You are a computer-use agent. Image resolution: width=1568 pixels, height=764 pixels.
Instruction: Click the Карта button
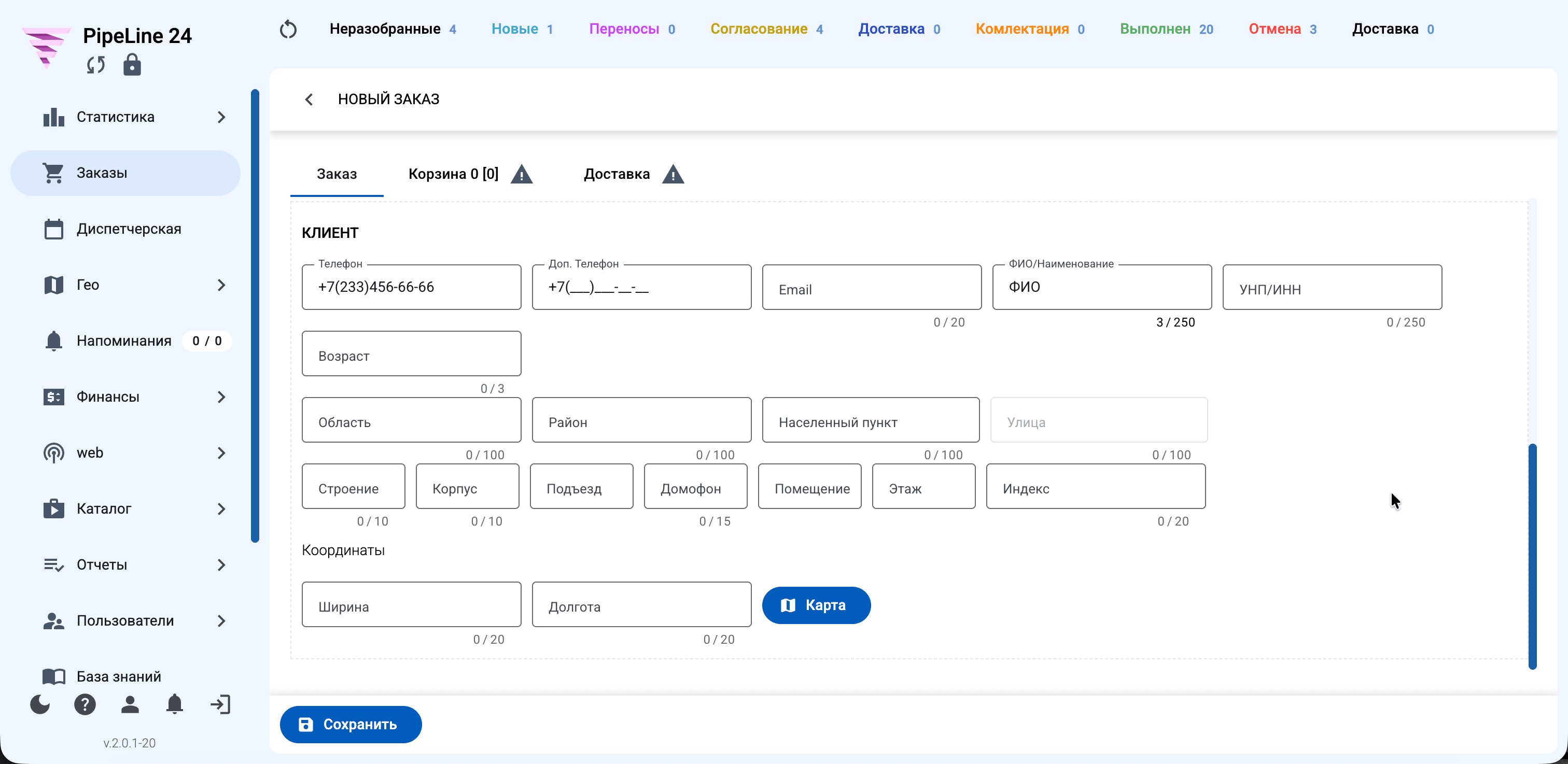816,605
